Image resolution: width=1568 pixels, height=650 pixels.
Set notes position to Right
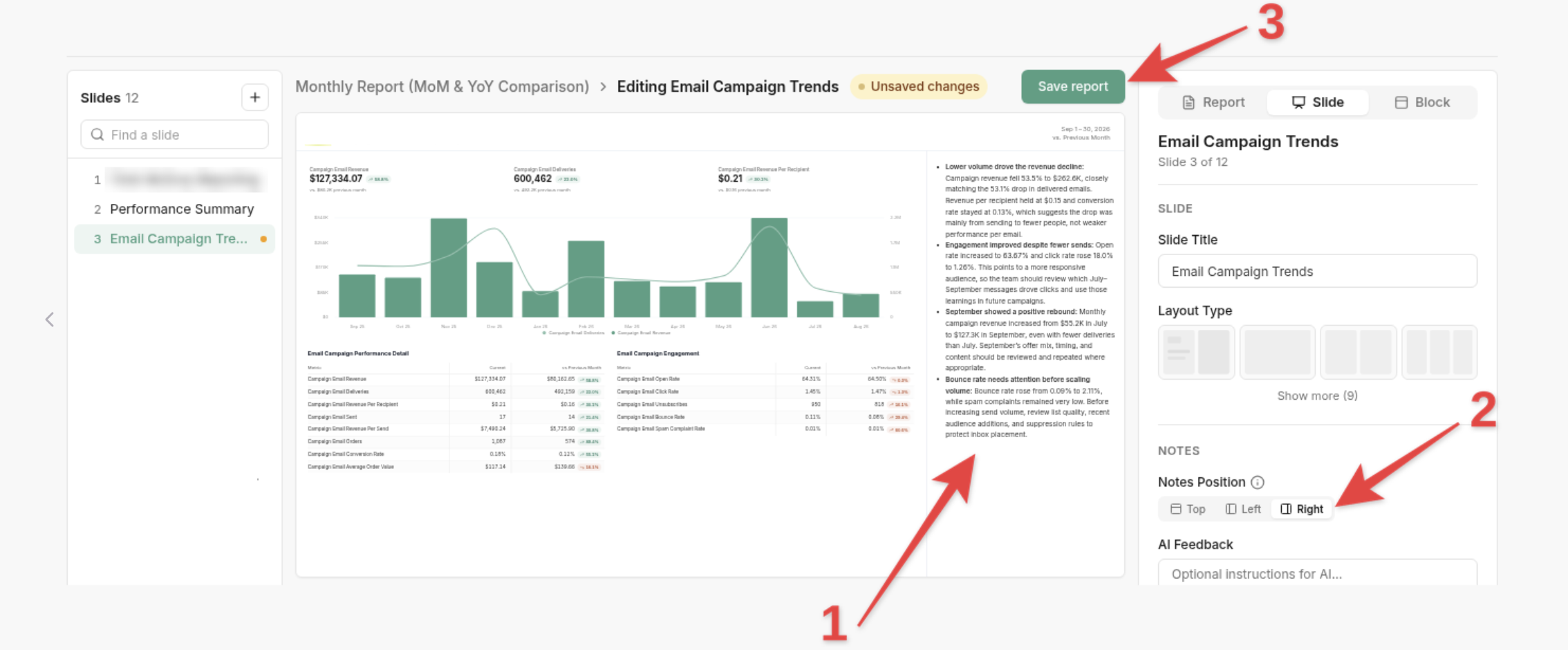(1302, 509)
